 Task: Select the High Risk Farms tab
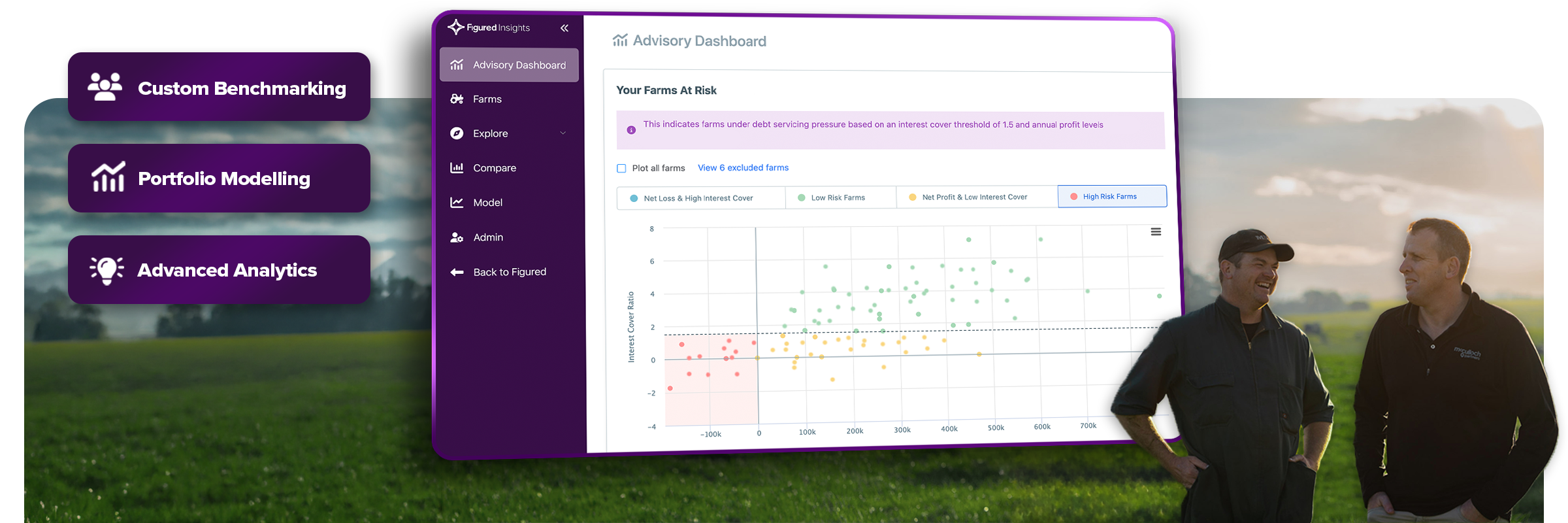pos(1112,196)
